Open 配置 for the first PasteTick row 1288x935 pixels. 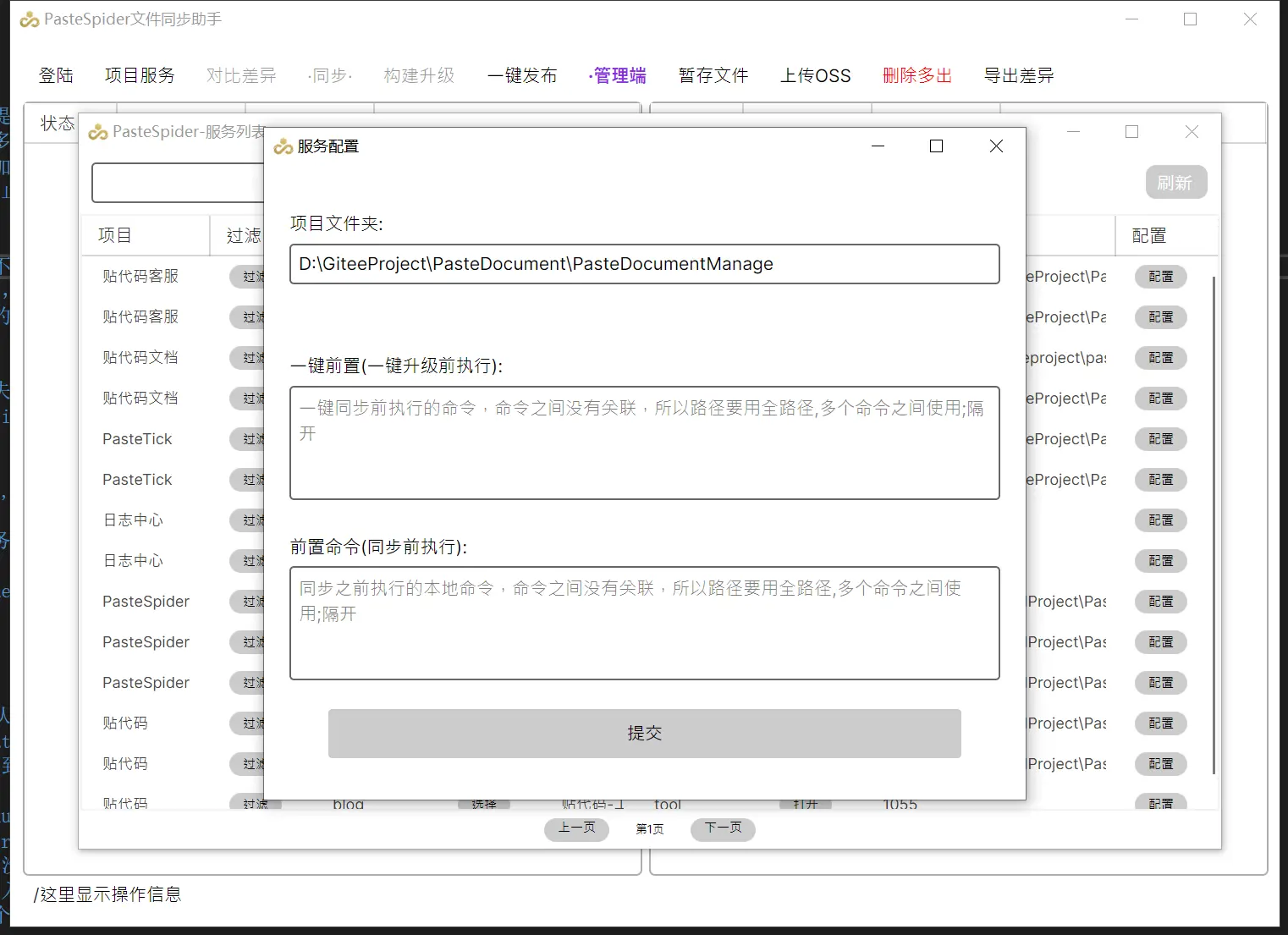pos(1160,439)
